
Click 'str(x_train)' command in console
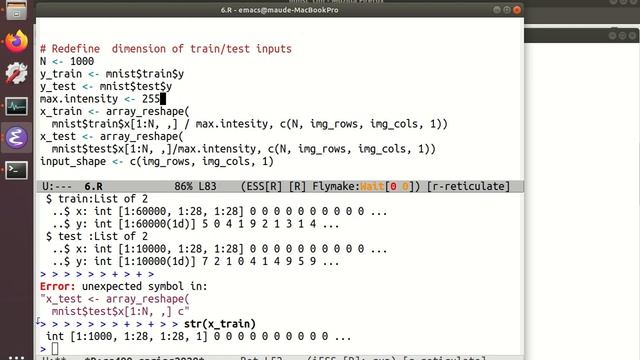pyautogui.click(x=220, y=324)
